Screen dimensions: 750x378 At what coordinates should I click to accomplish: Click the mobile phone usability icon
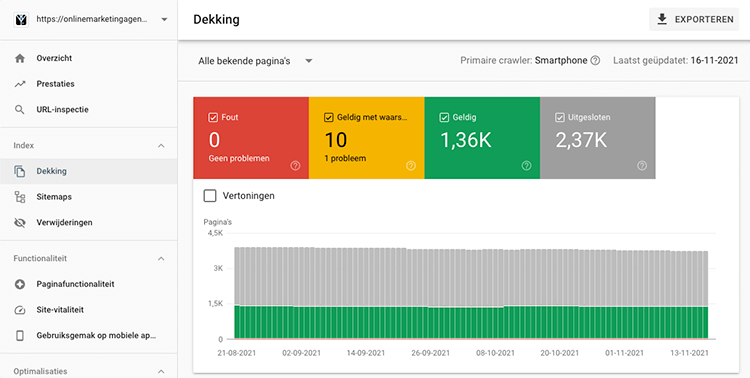click(20, 336)
